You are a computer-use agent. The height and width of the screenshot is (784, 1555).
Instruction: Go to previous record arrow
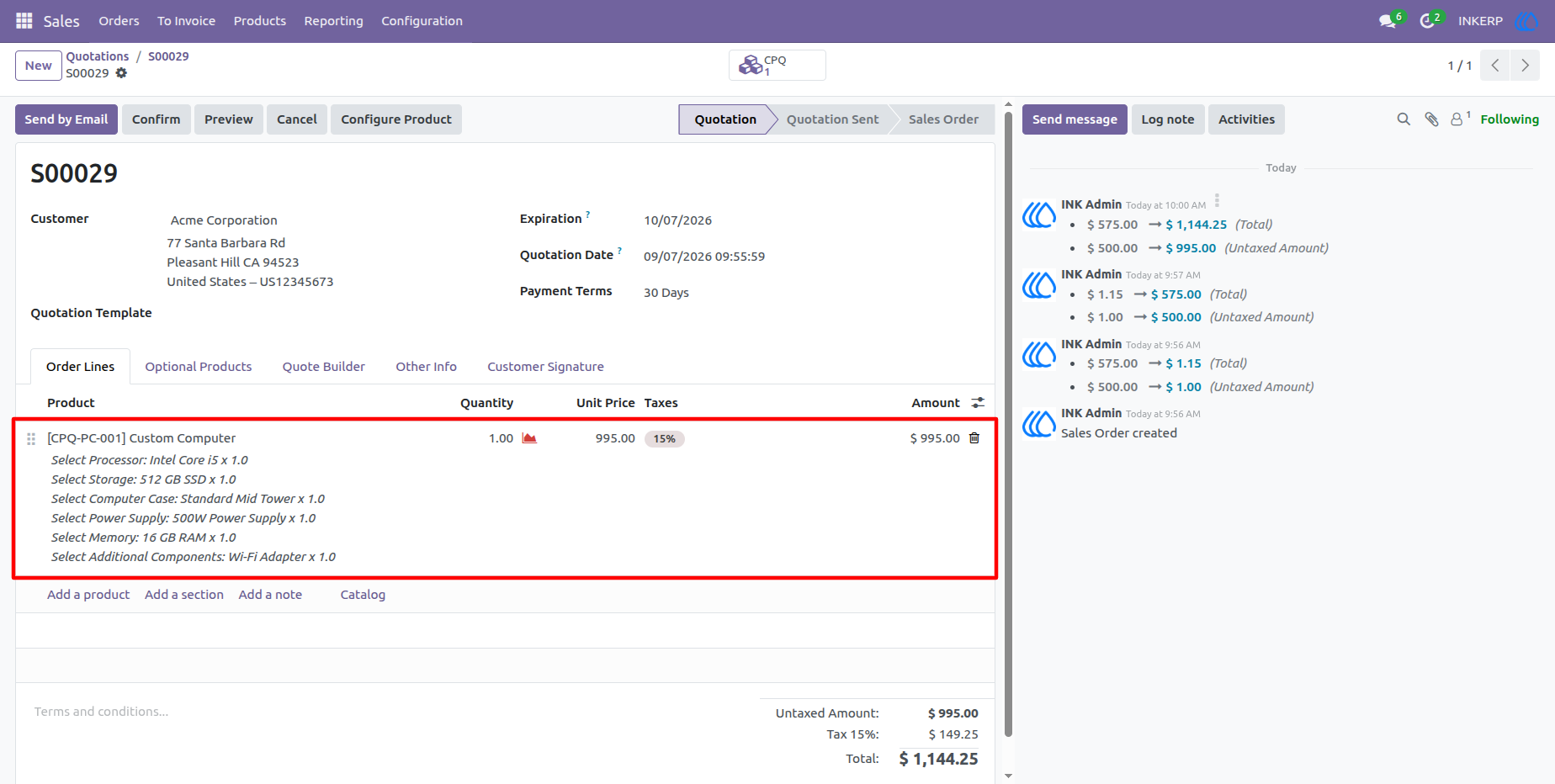1495,65
